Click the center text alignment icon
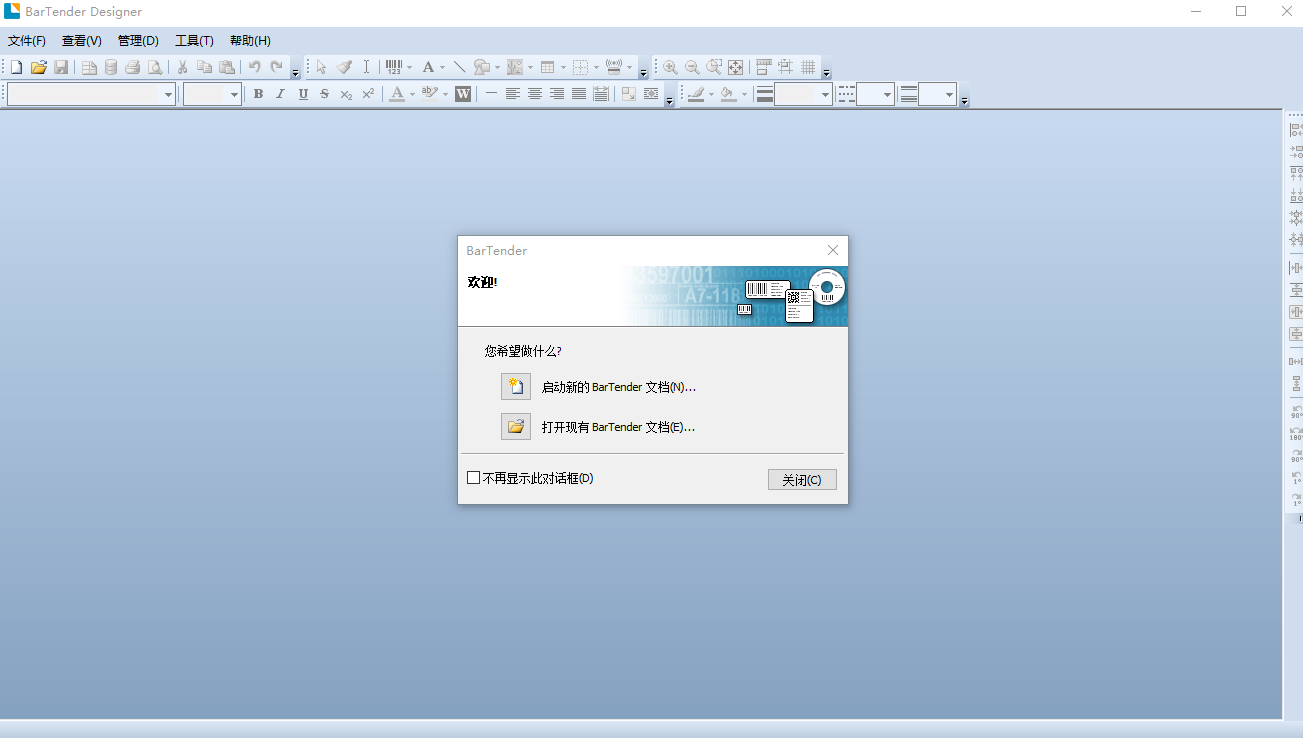This screenshot has width=1303, height=738. click(x=535, y=94)
